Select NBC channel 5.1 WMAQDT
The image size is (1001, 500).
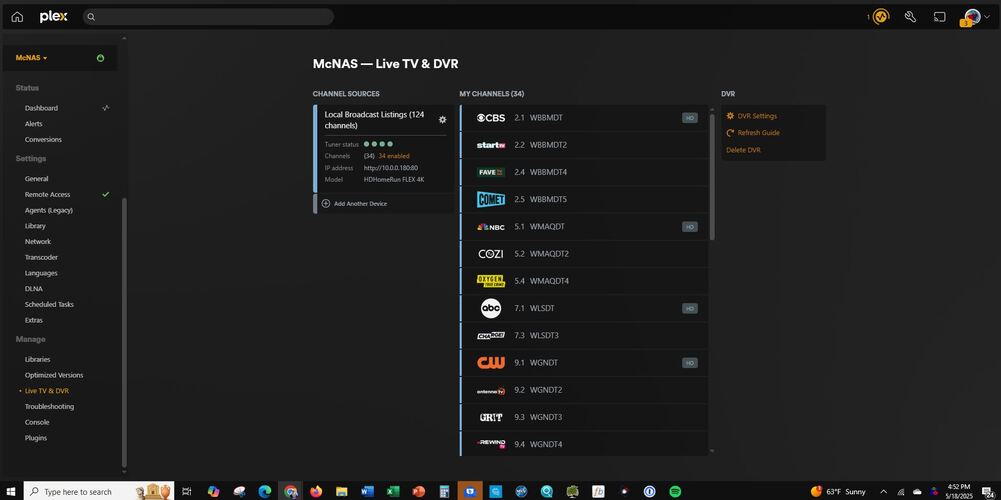pyautogui.click(x=583, y=227)
